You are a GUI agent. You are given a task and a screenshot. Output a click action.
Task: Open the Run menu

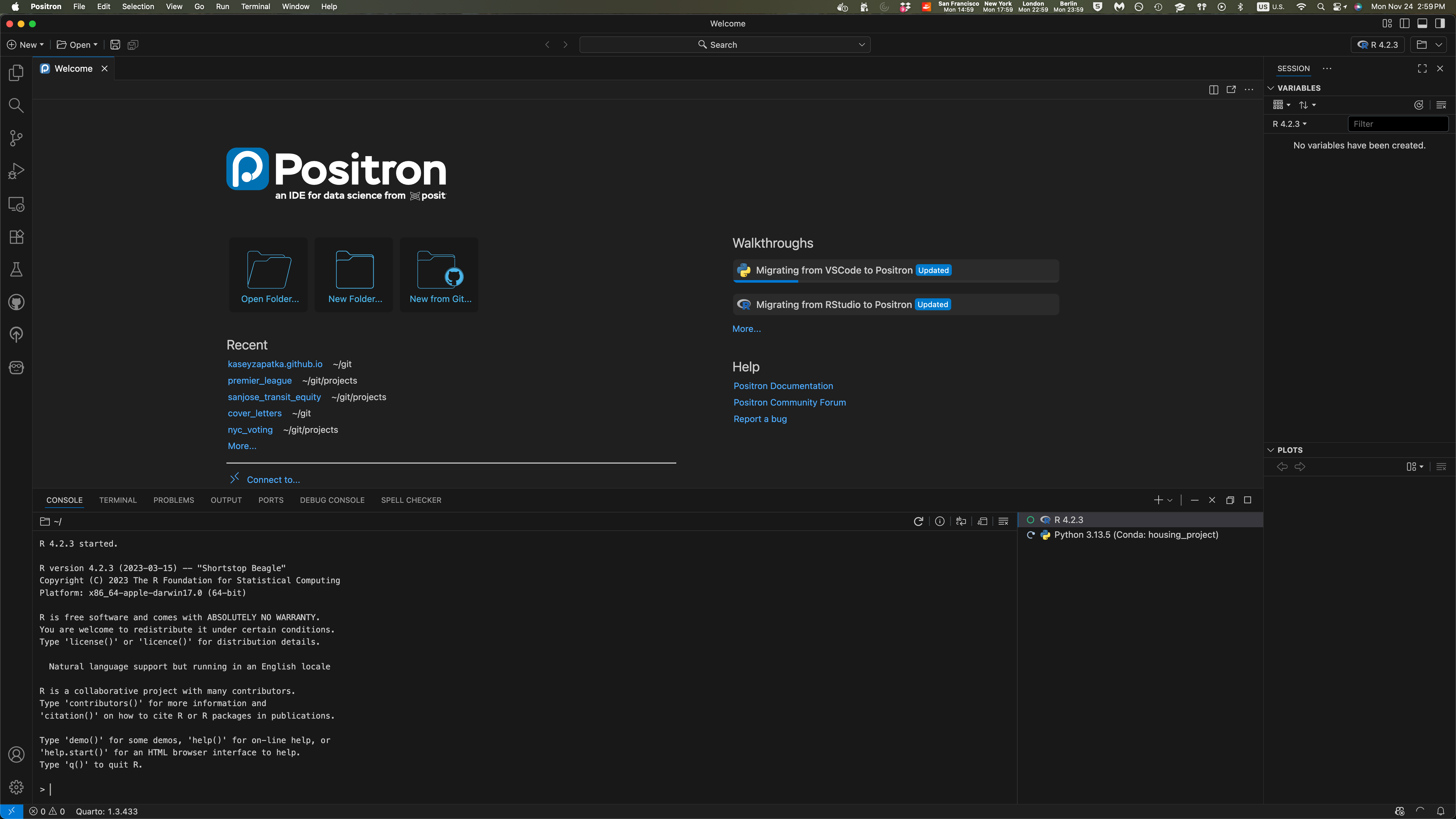[x=222, y=6]
